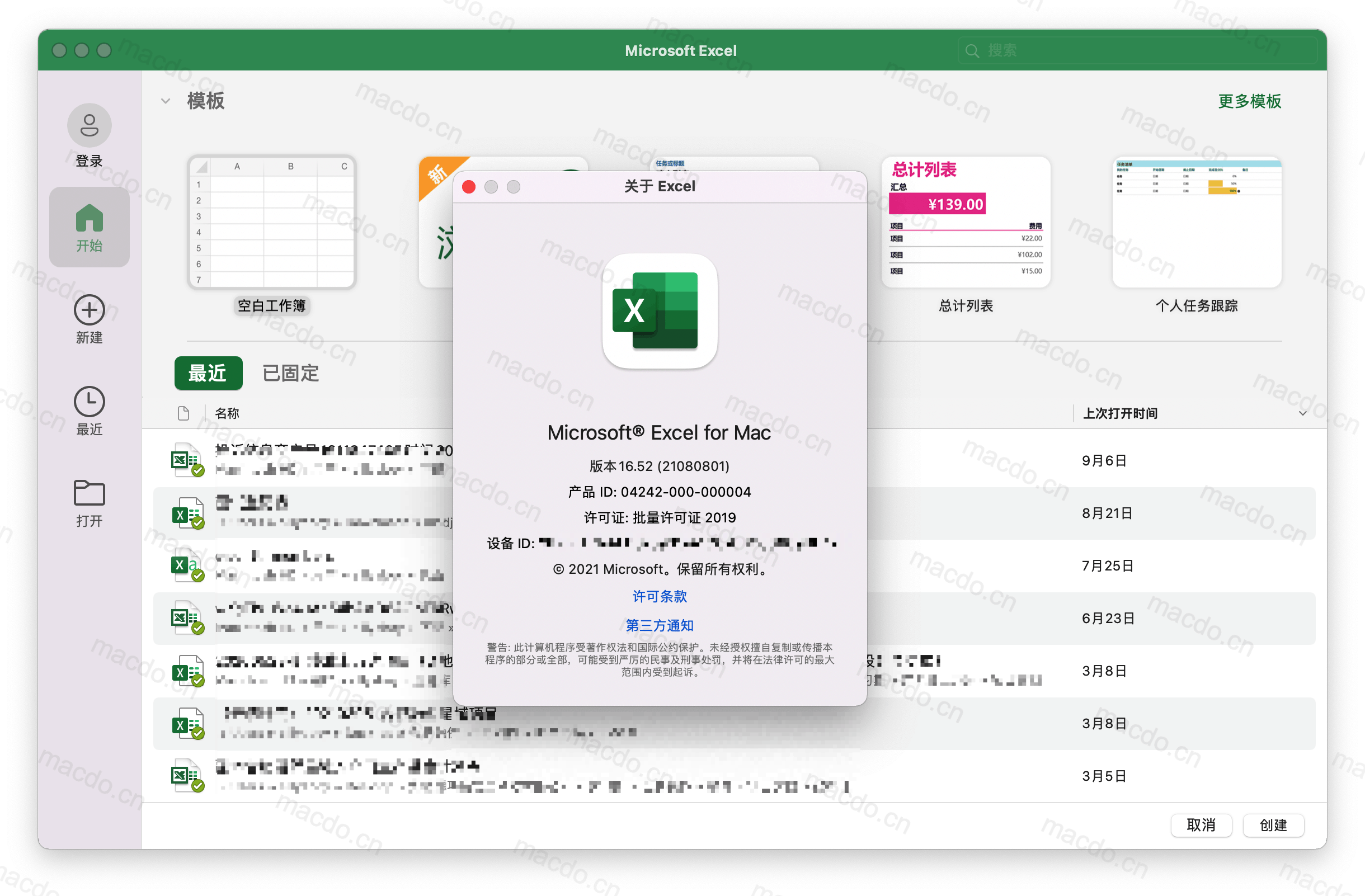Click the 8月21日 date cell
This screenshot has width=1365, height=896.
click(x=1107, y=513)
